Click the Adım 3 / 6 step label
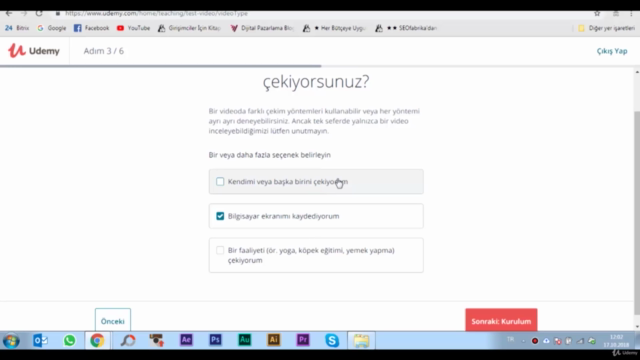 pos(104,51)
